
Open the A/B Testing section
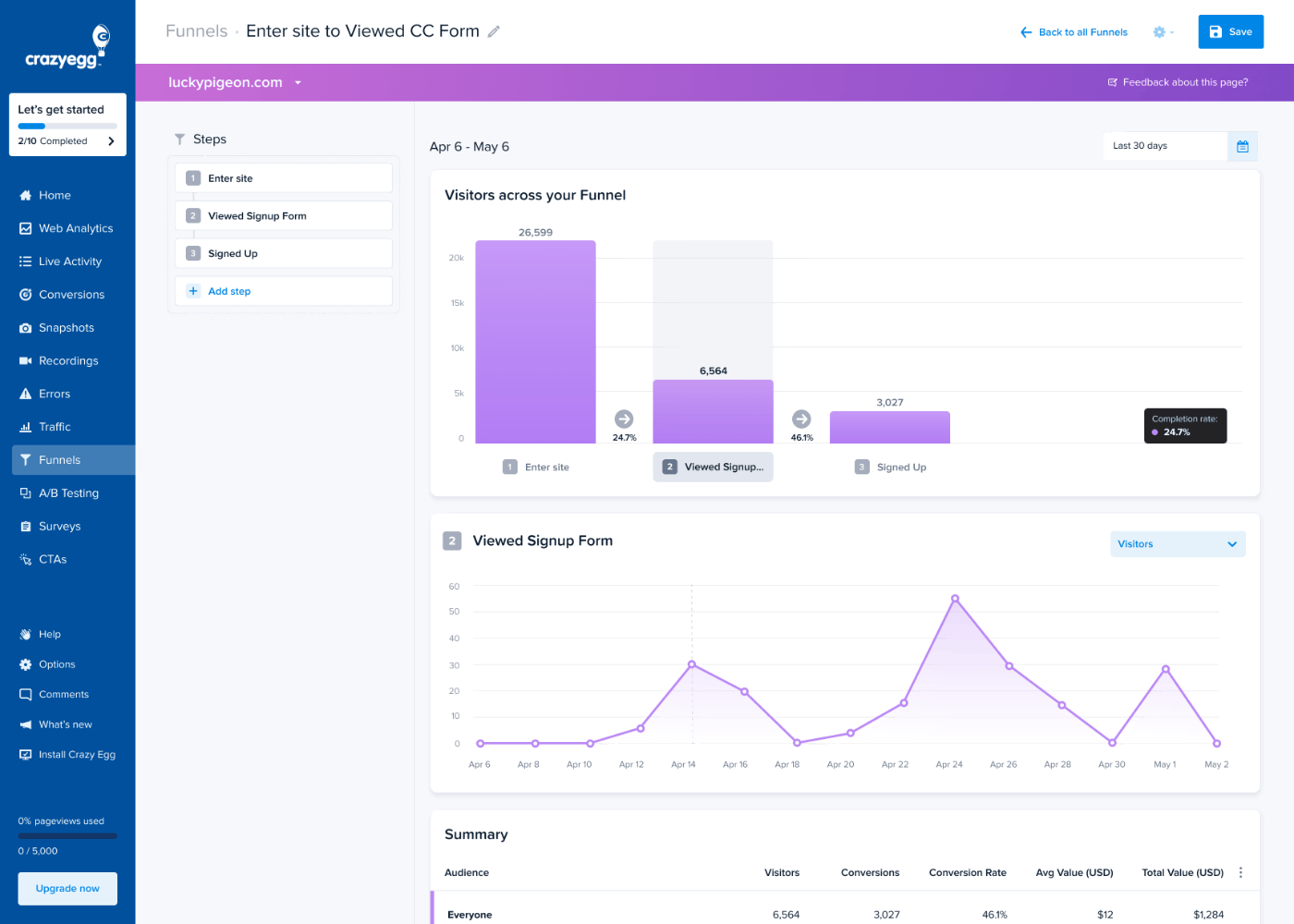click(68, 492)
